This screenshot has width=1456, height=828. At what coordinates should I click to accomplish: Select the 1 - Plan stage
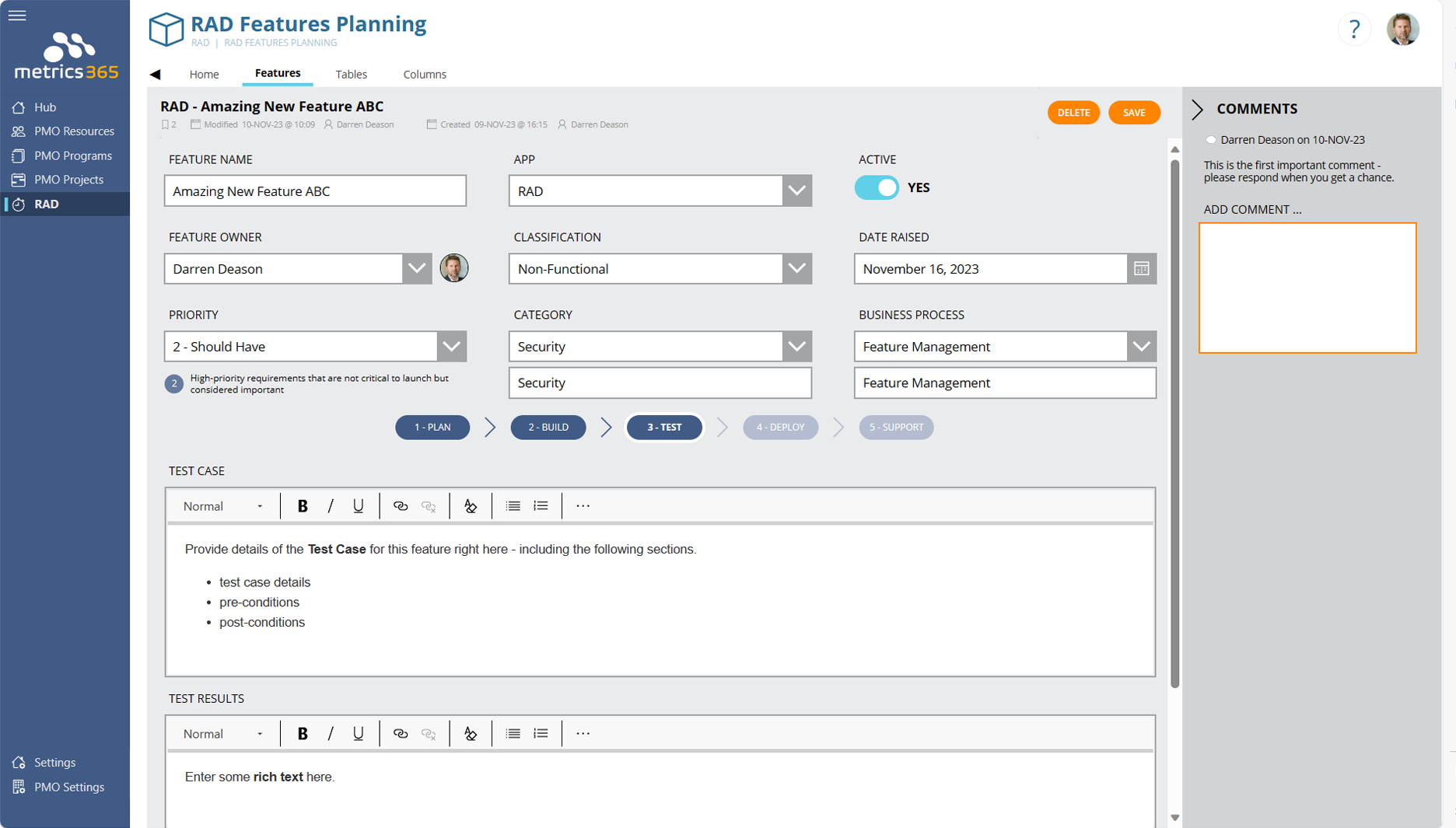[x=432, y=428]
